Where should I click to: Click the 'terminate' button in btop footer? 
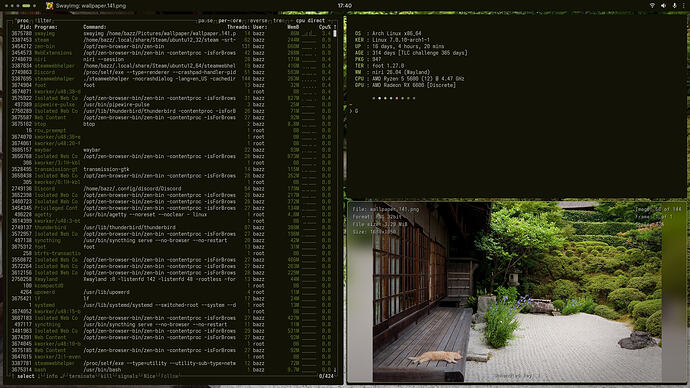tap(81, 376)
